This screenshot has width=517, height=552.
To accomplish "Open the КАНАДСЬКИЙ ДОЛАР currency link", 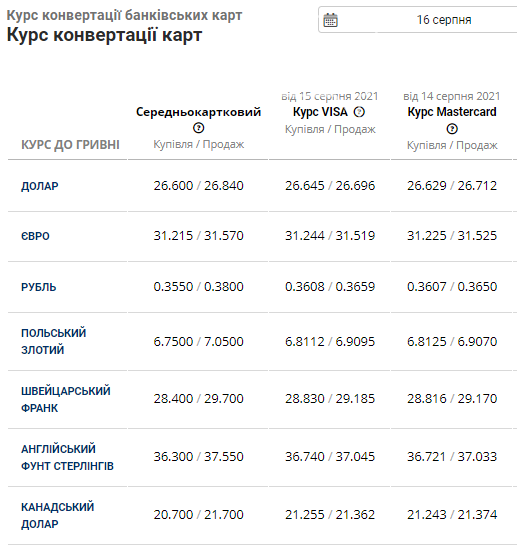I will (x=57, y=515).
